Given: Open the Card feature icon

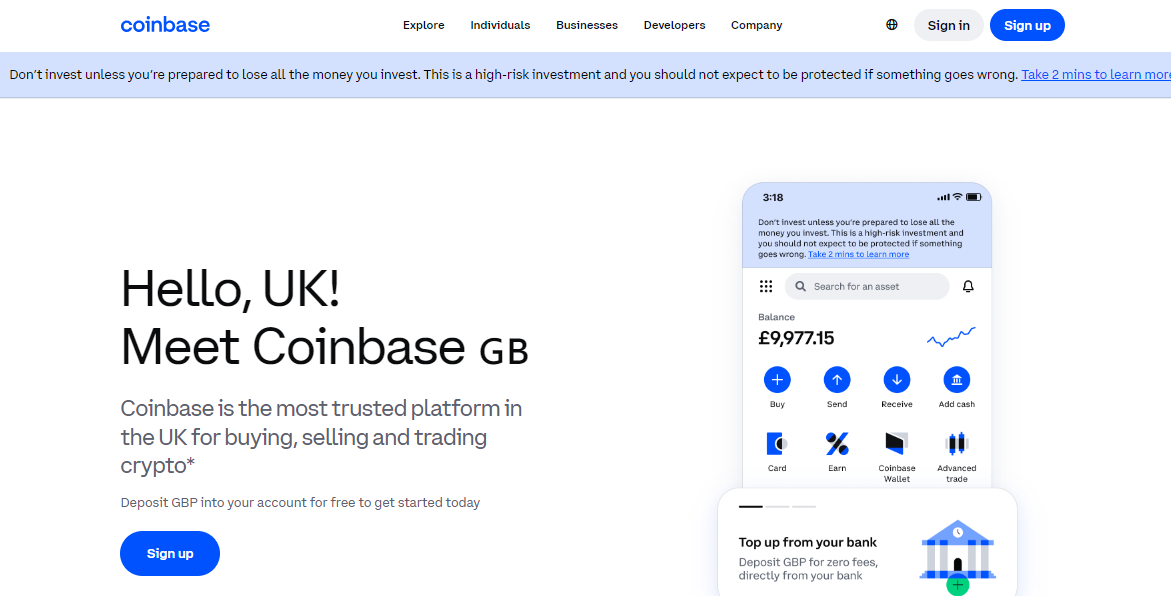Looking at the screenshot, I should [777, 444].
